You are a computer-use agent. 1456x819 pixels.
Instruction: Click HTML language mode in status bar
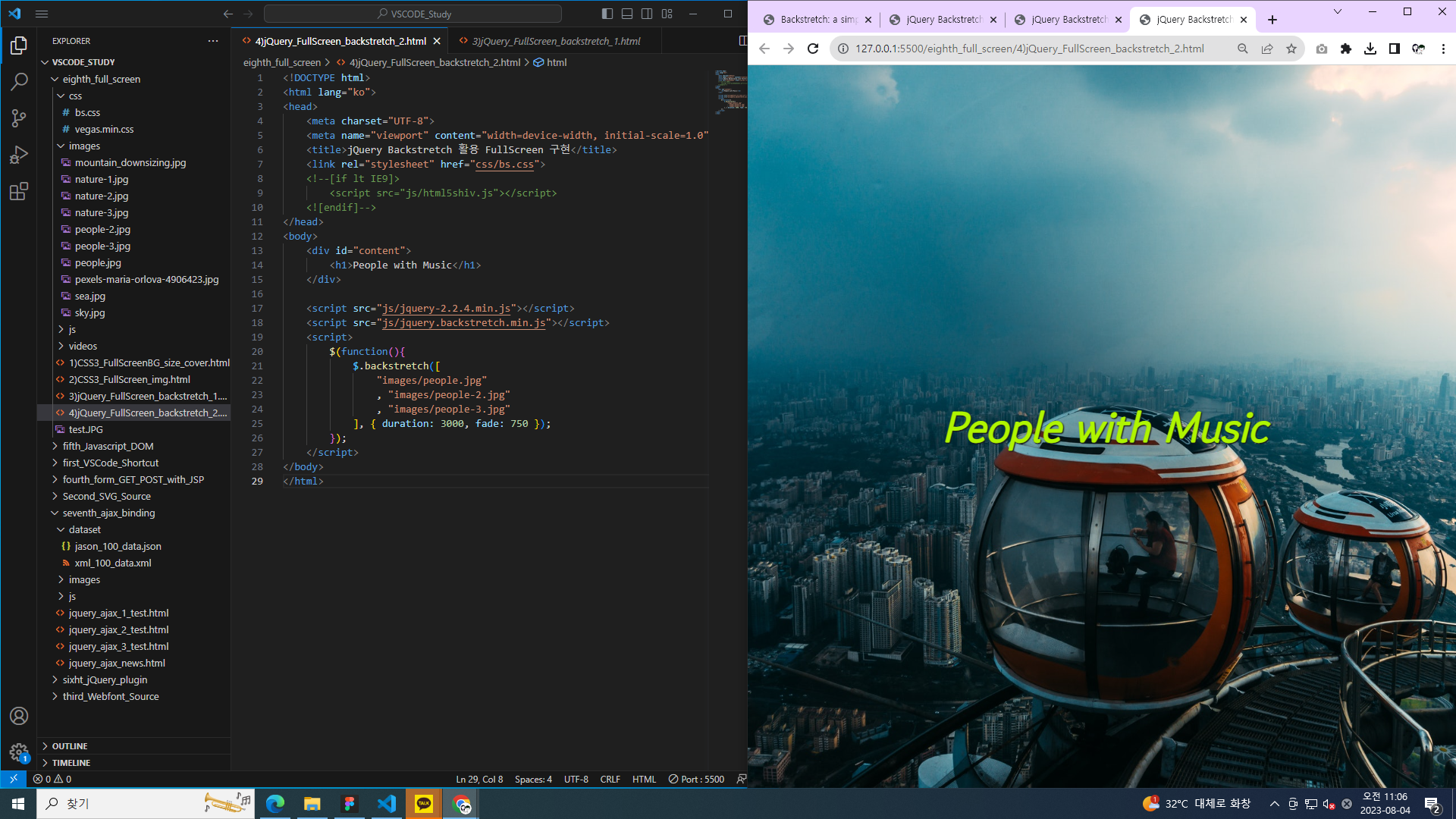point(644,779)
